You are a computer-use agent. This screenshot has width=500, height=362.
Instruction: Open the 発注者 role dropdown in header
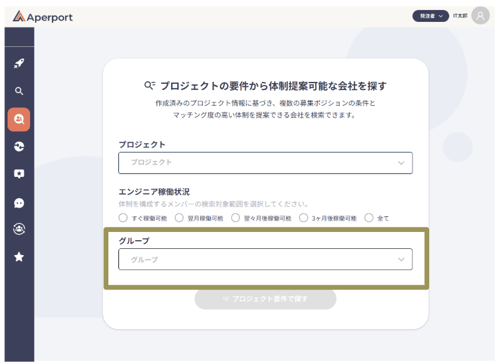pos(431,16)
